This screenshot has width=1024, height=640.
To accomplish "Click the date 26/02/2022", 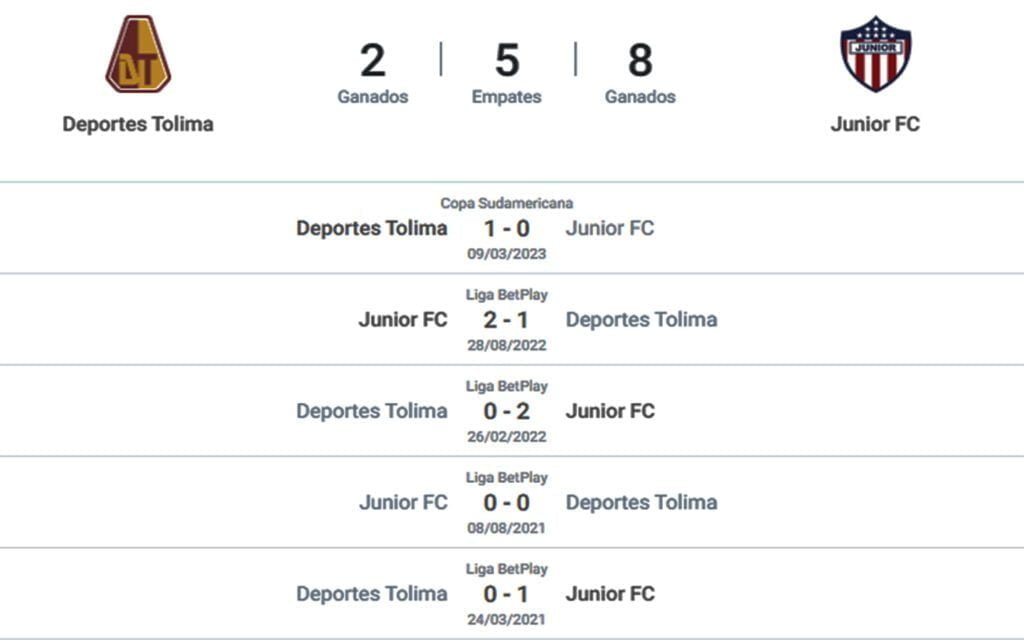I will (507, 436).
